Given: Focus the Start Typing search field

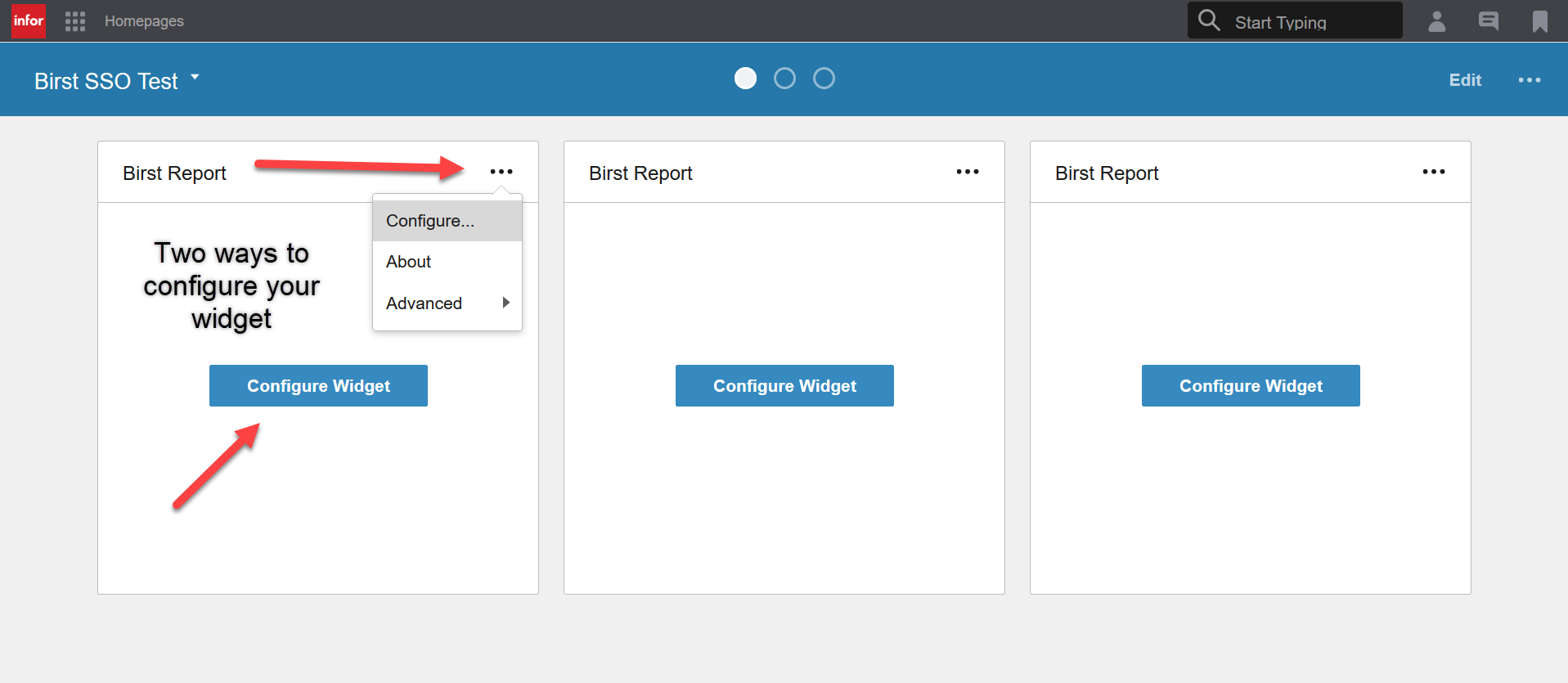Looking at the screenshot, I should coord(1295,20).
